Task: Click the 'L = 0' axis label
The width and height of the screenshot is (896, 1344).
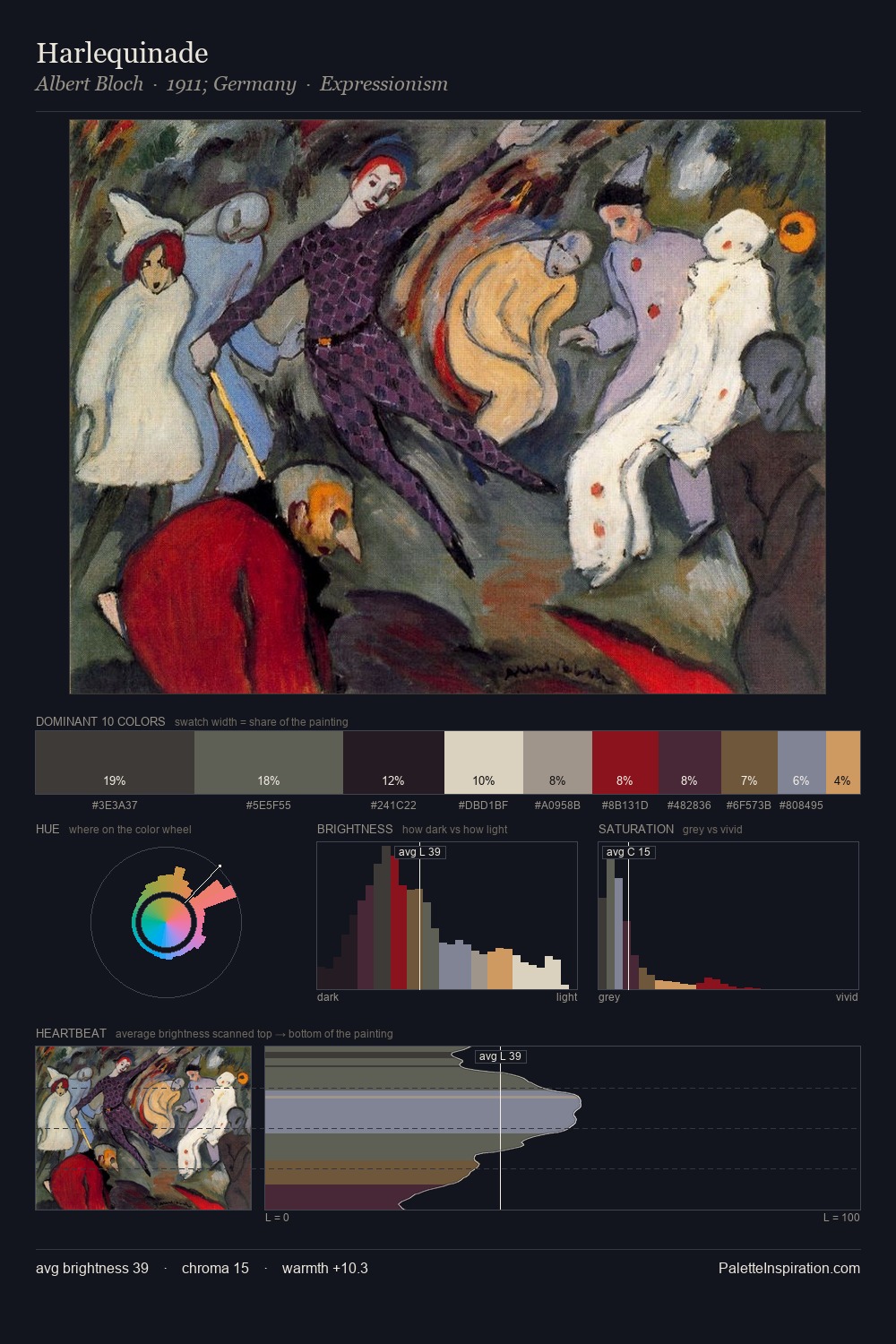Action: [277, 1218]
